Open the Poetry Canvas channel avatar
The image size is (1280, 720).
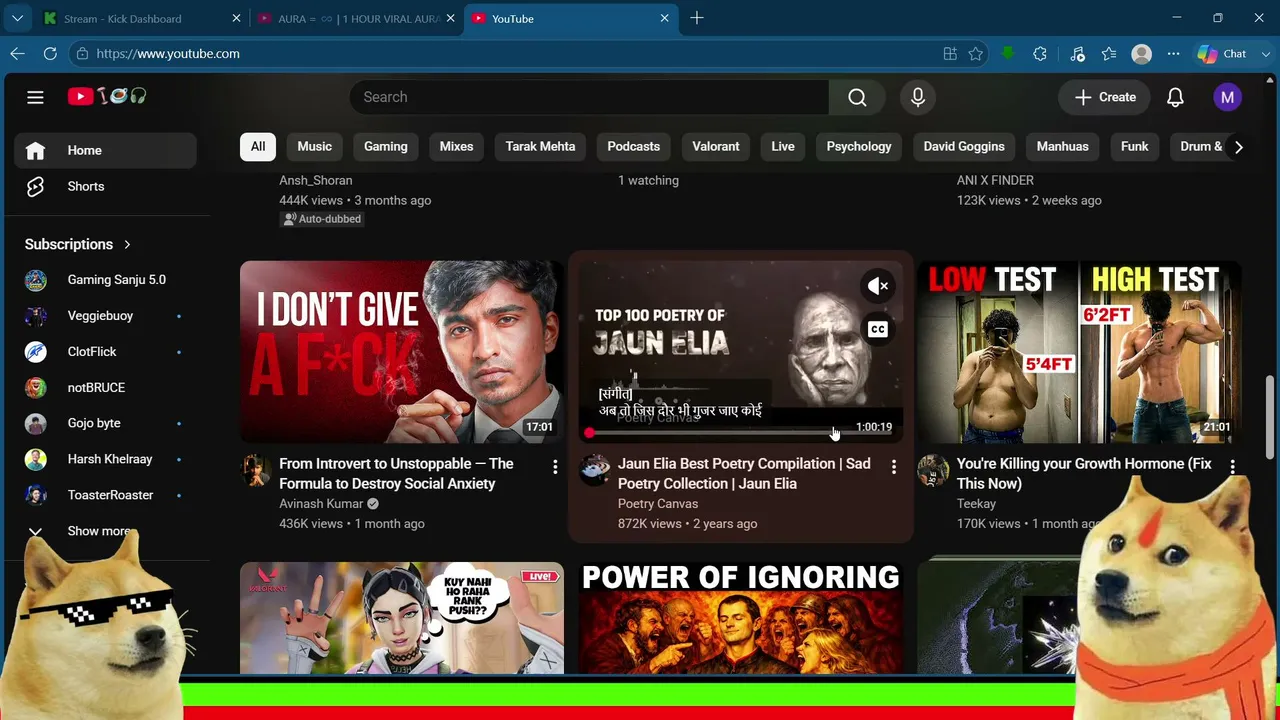[x=595, y=470]
